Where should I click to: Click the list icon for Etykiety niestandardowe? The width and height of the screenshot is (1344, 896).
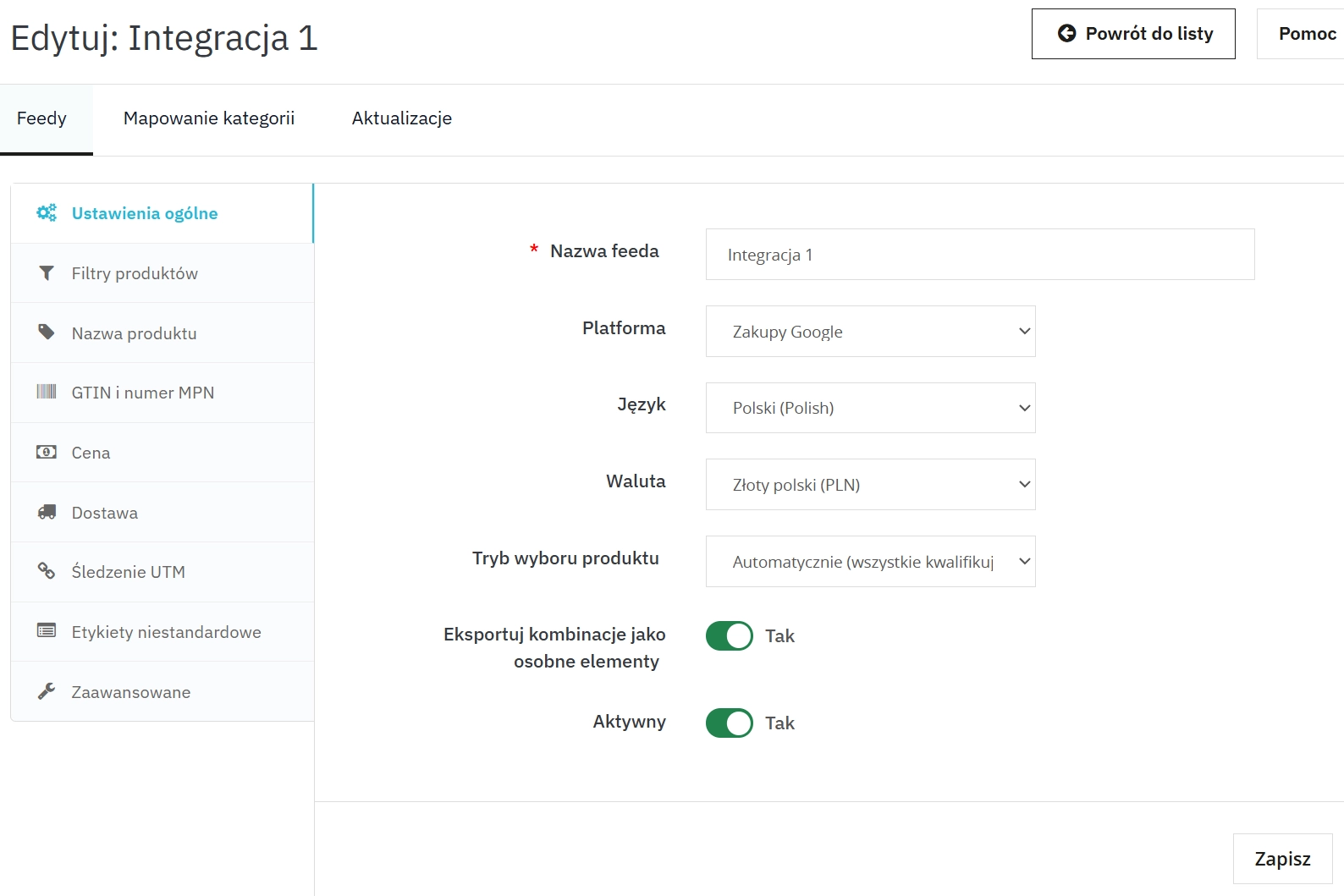pos(47,631)
